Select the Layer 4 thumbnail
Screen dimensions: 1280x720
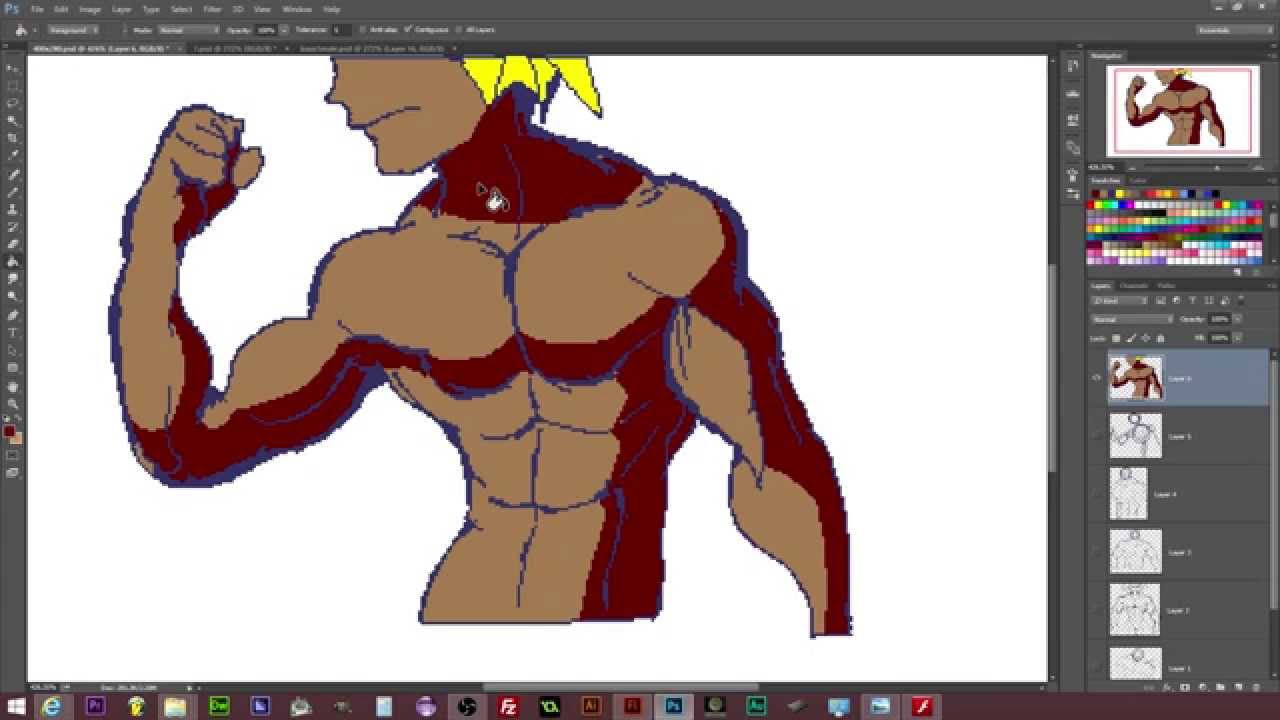pos(1128,493)
